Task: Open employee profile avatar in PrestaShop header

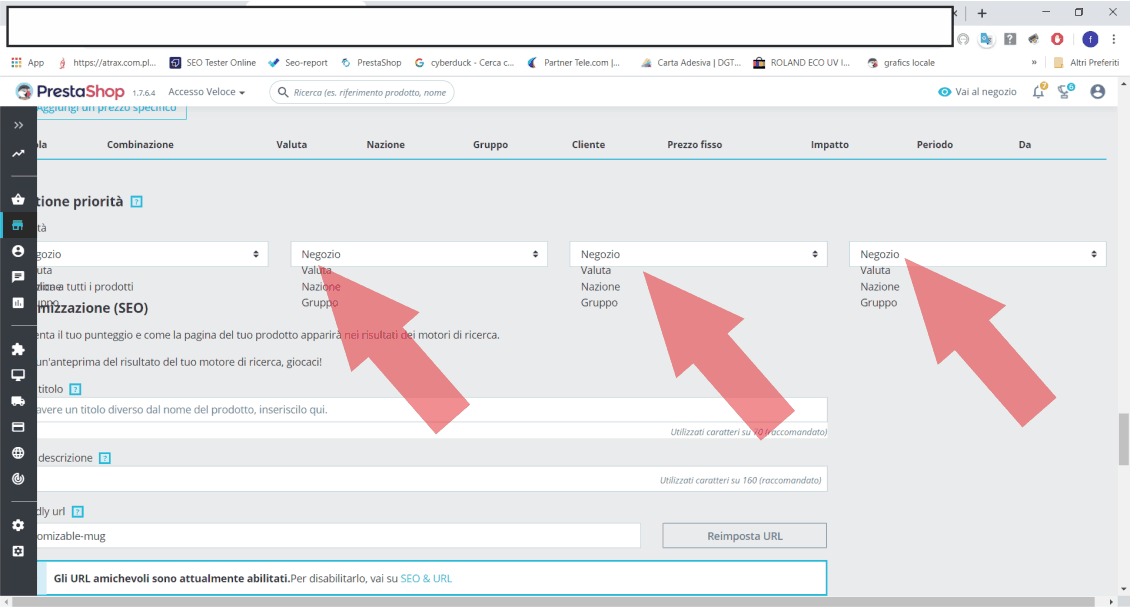Action: coord(1098,92)
